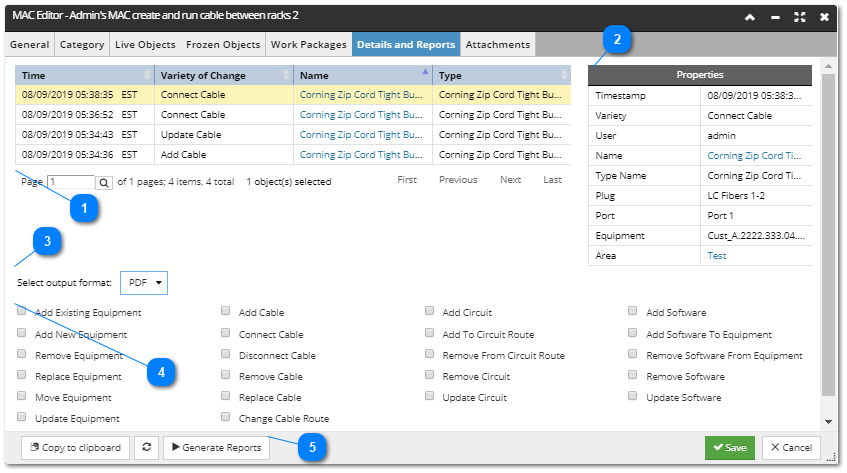Click the Copy to clipboard button
The width and height of the screenshot is (847, 473).
pyautogui.click(x=76, y=448)
